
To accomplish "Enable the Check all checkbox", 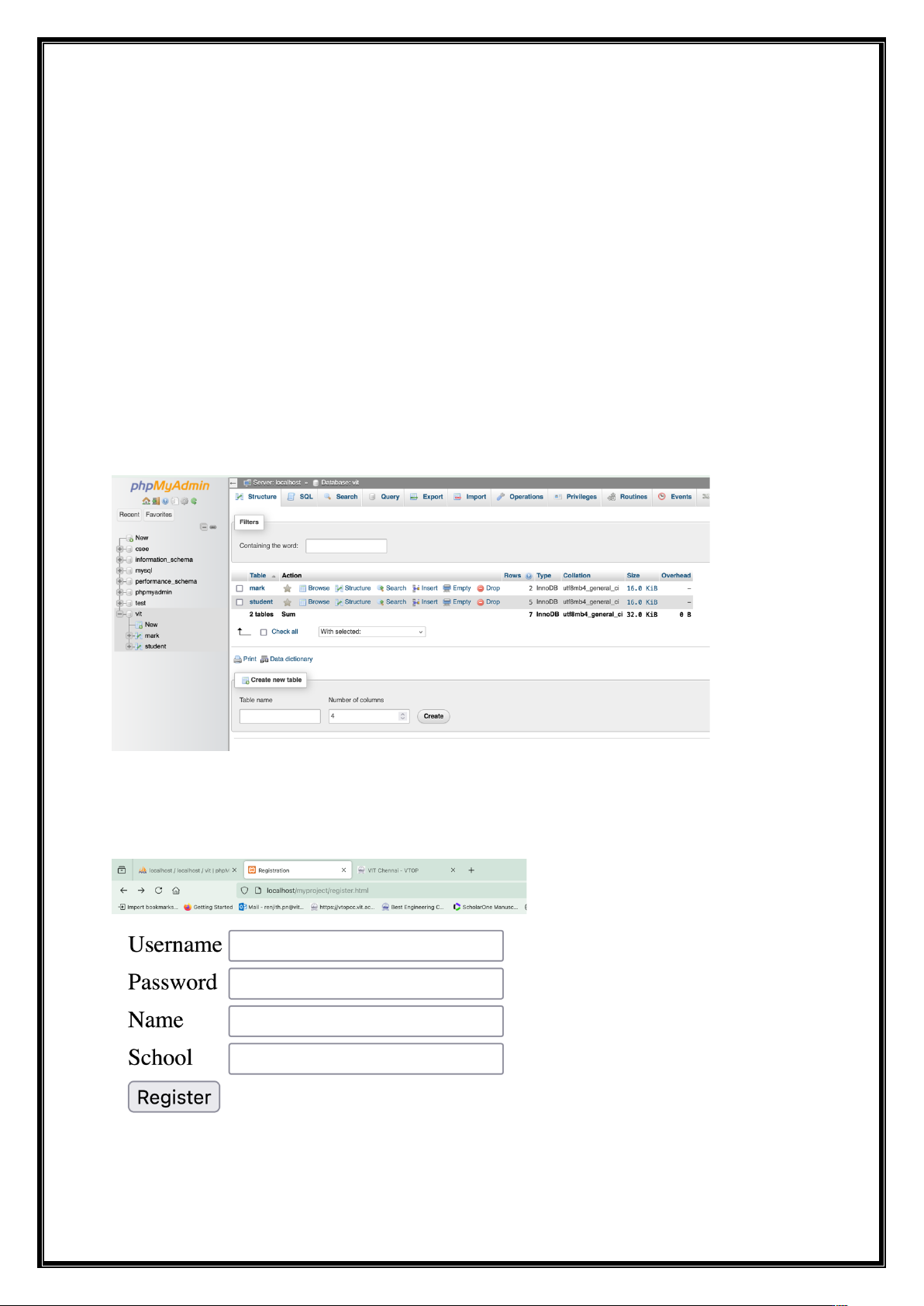I will tap(264, 632).
